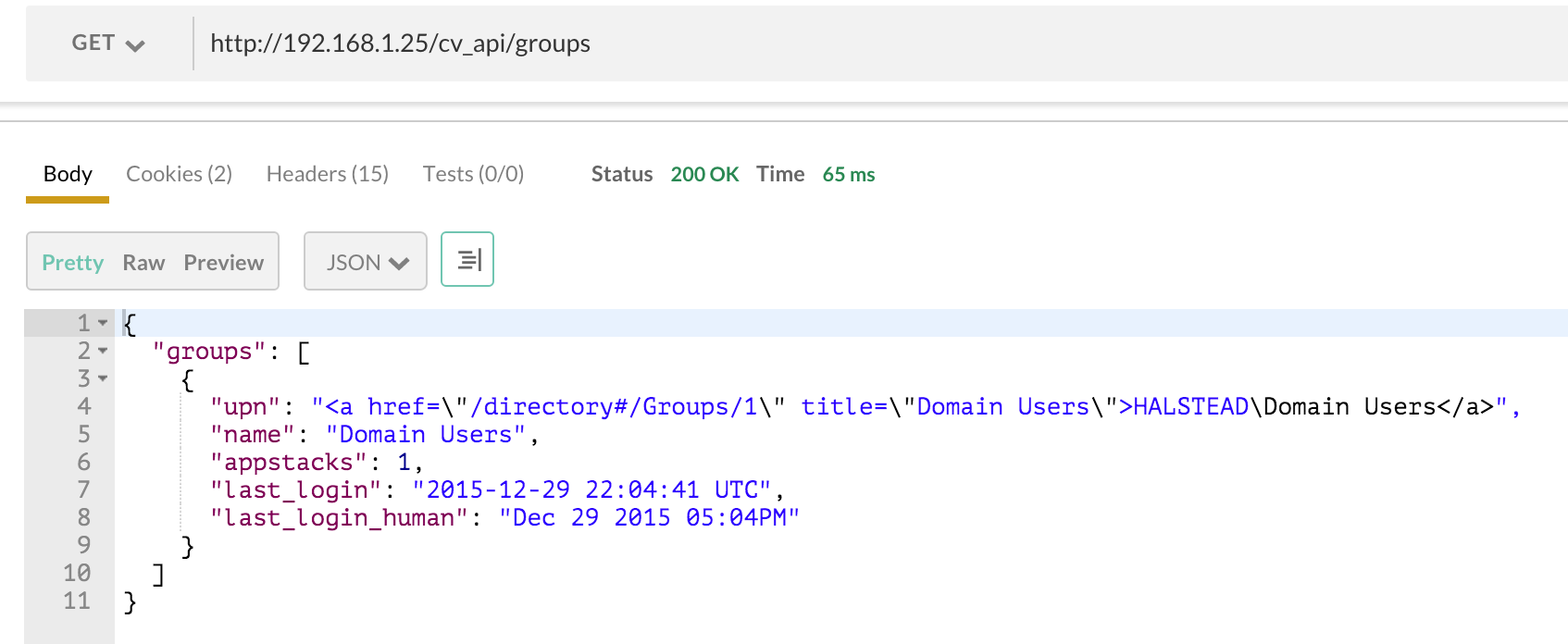The height and width of the screenshot is (644, 1568).
Task: Collapse the groups array on line 2
Action: pos(103,351)
